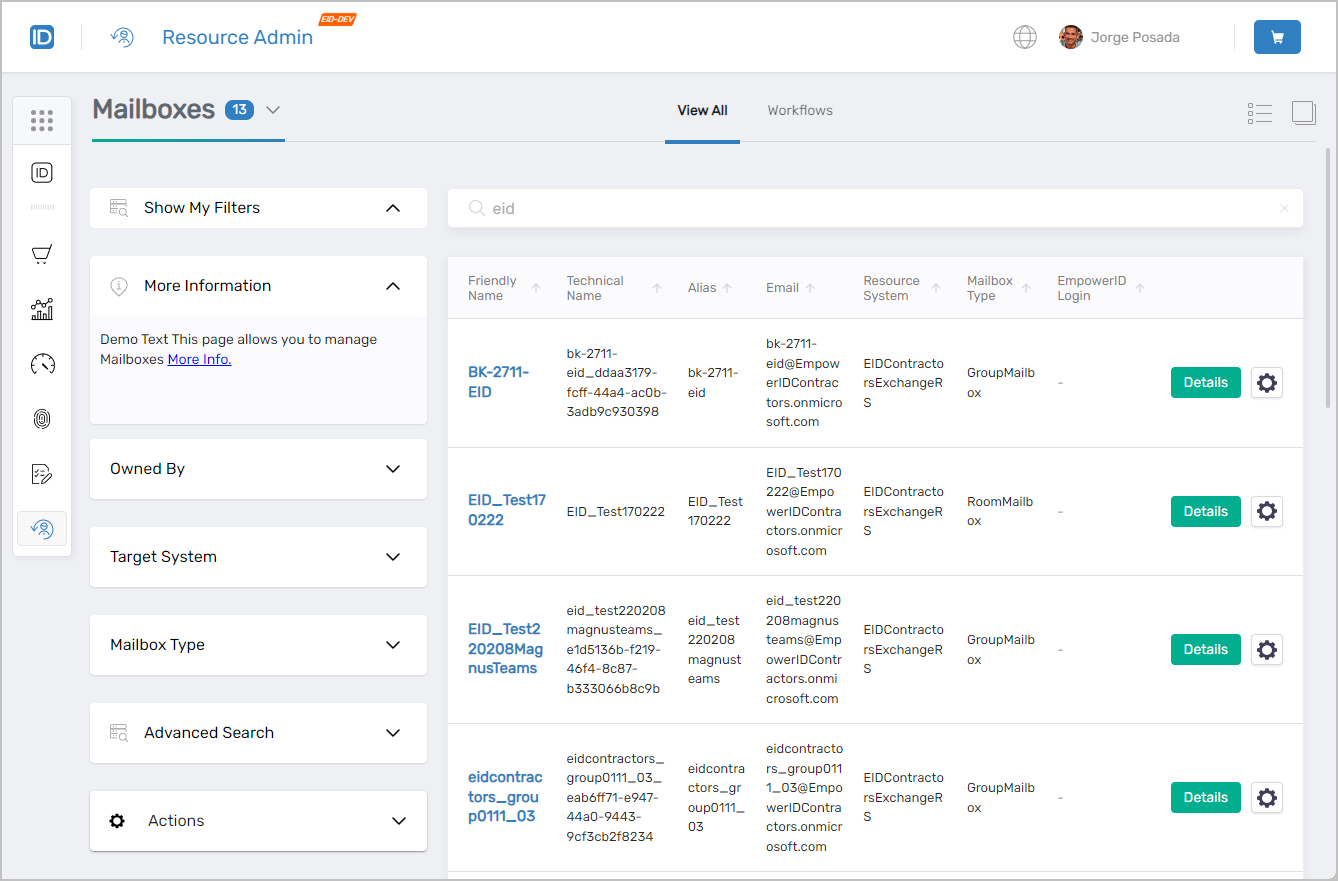This screenshot has height=881, width=1338.
Task: Switch to list view layout
Action: click(1260, 113)
